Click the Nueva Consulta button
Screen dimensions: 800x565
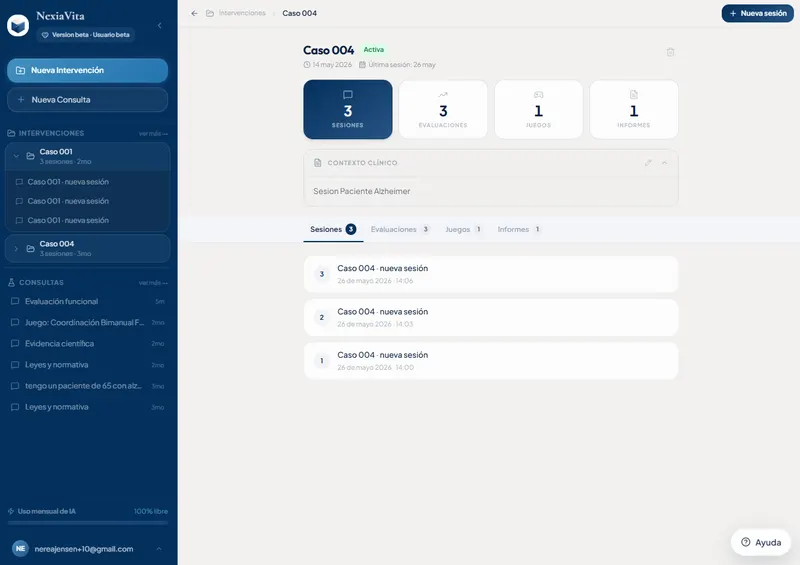pos(87,100)
